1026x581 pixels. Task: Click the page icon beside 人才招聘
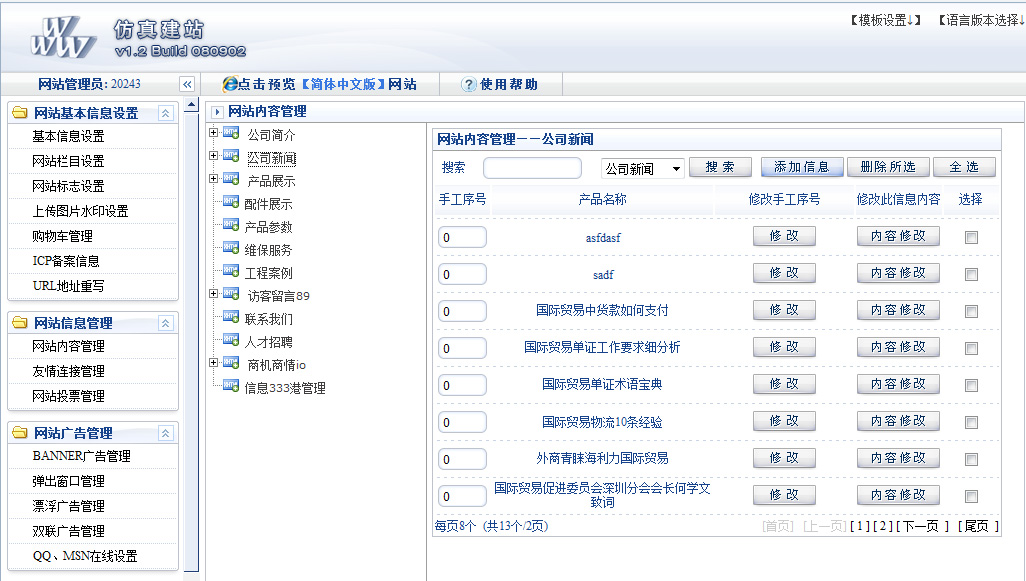(231, 341)
